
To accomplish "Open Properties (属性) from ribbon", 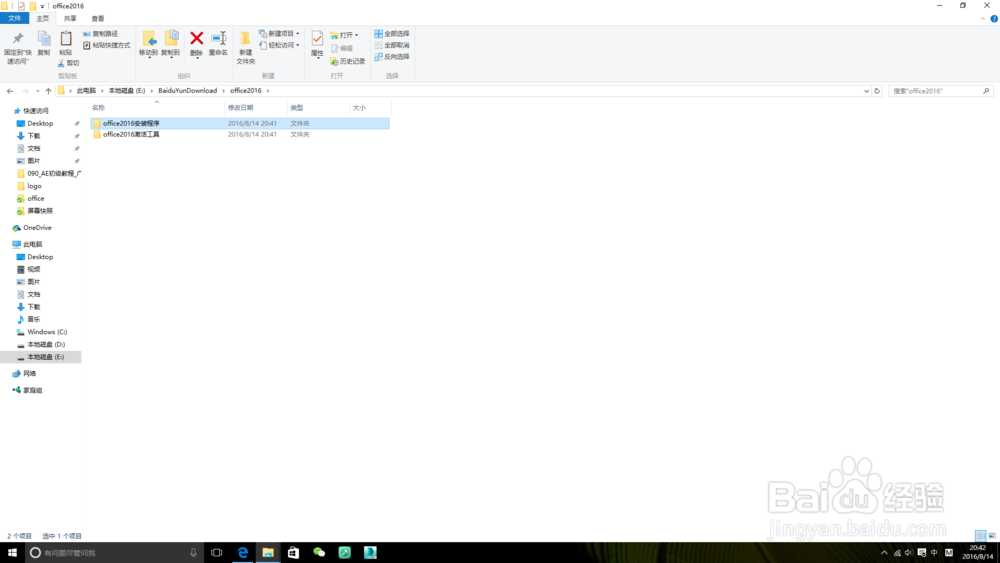I will click(x=317, y=43).
